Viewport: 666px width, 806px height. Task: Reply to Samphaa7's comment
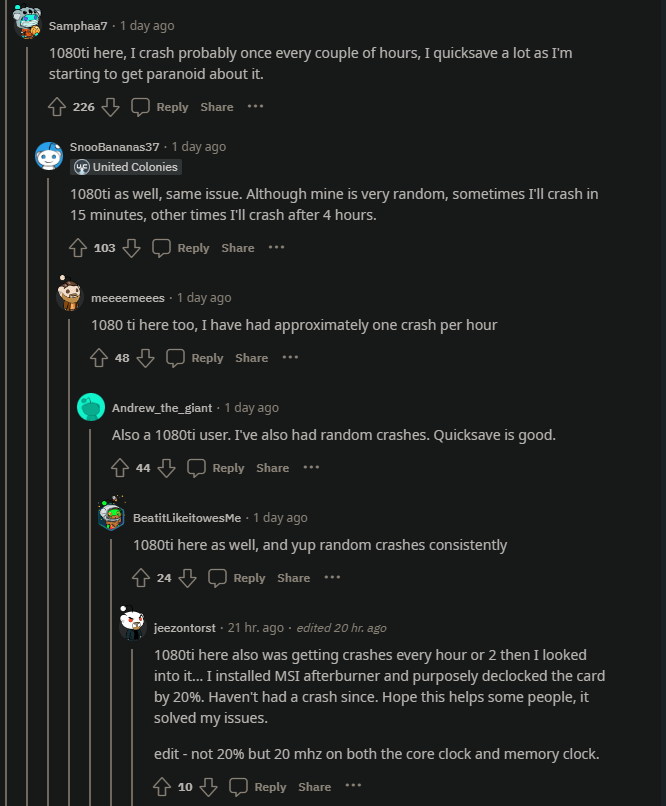click(161, 107)
